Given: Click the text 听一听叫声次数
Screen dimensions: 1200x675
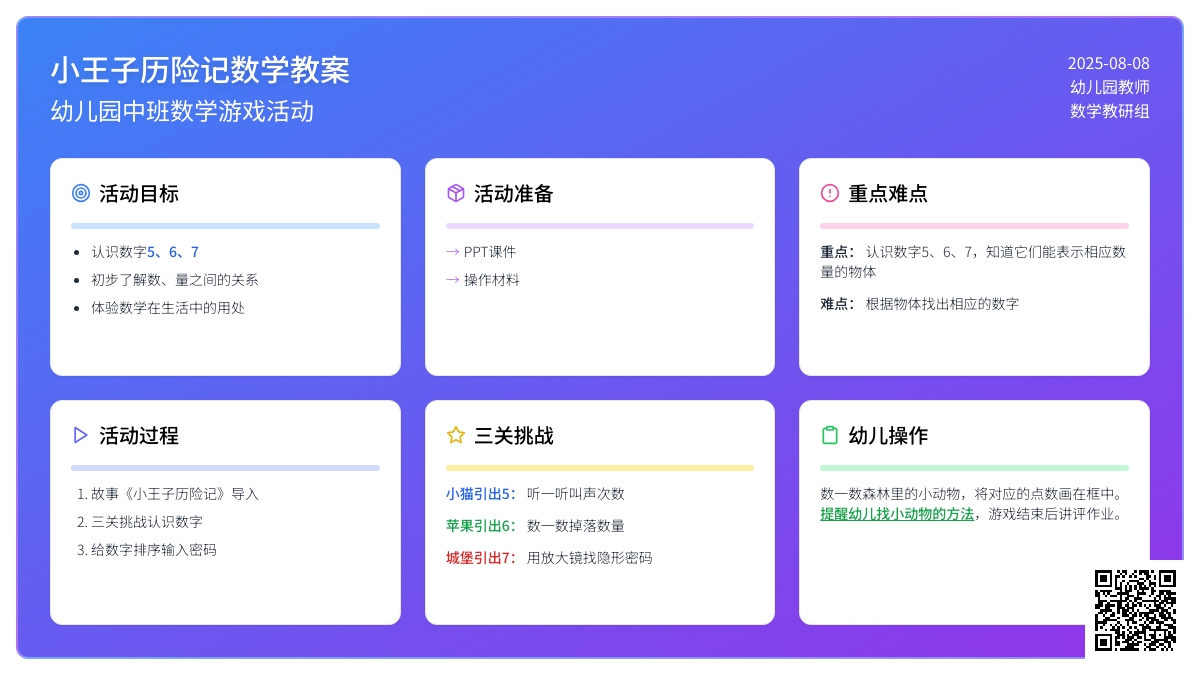Looking at the screenshot, I should coord(576,494).
